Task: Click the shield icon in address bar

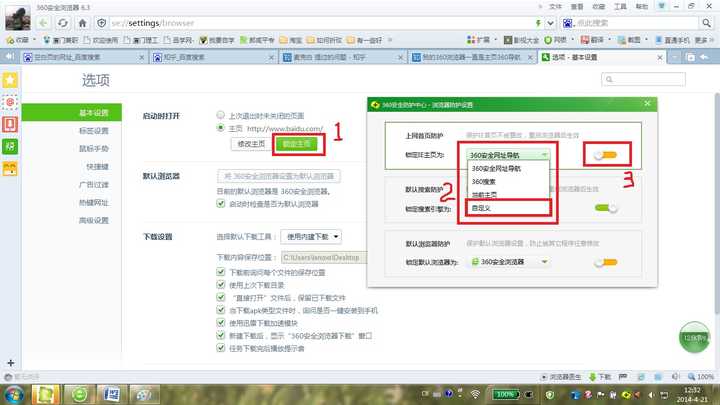Action: pyautogui.click(x=101, y=22)
